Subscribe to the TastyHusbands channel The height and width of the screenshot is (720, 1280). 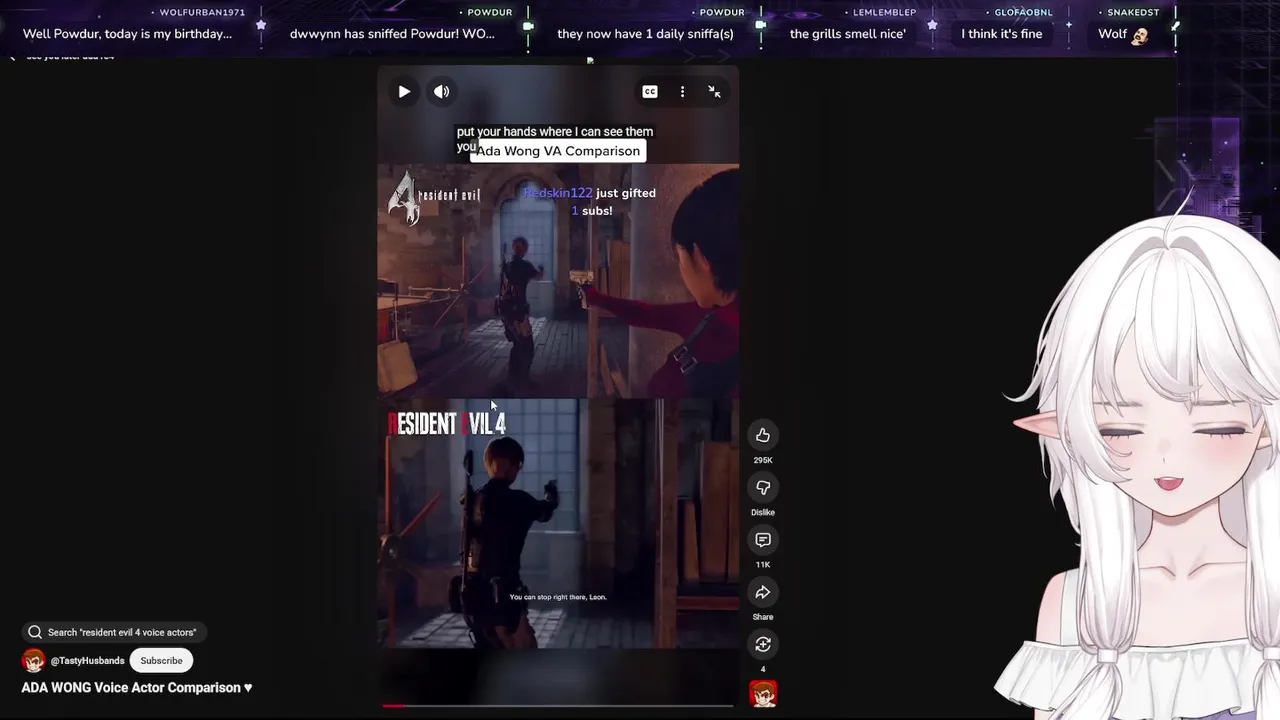pyautogui.click(x=161, y=661)
